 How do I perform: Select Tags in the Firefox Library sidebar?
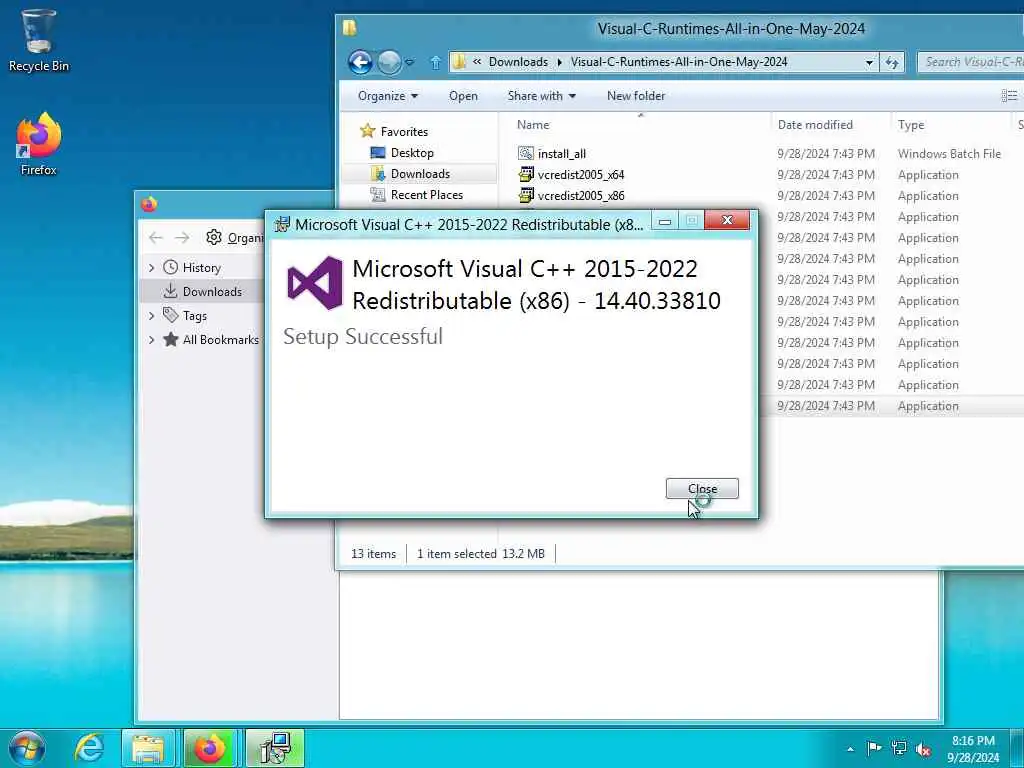coord(194,315)
